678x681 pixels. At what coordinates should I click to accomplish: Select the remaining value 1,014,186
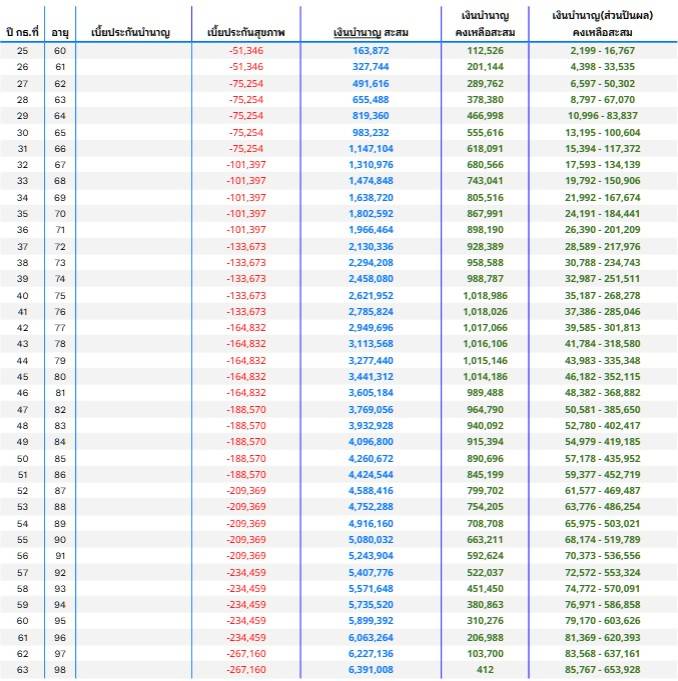click(x=485, y=377)
